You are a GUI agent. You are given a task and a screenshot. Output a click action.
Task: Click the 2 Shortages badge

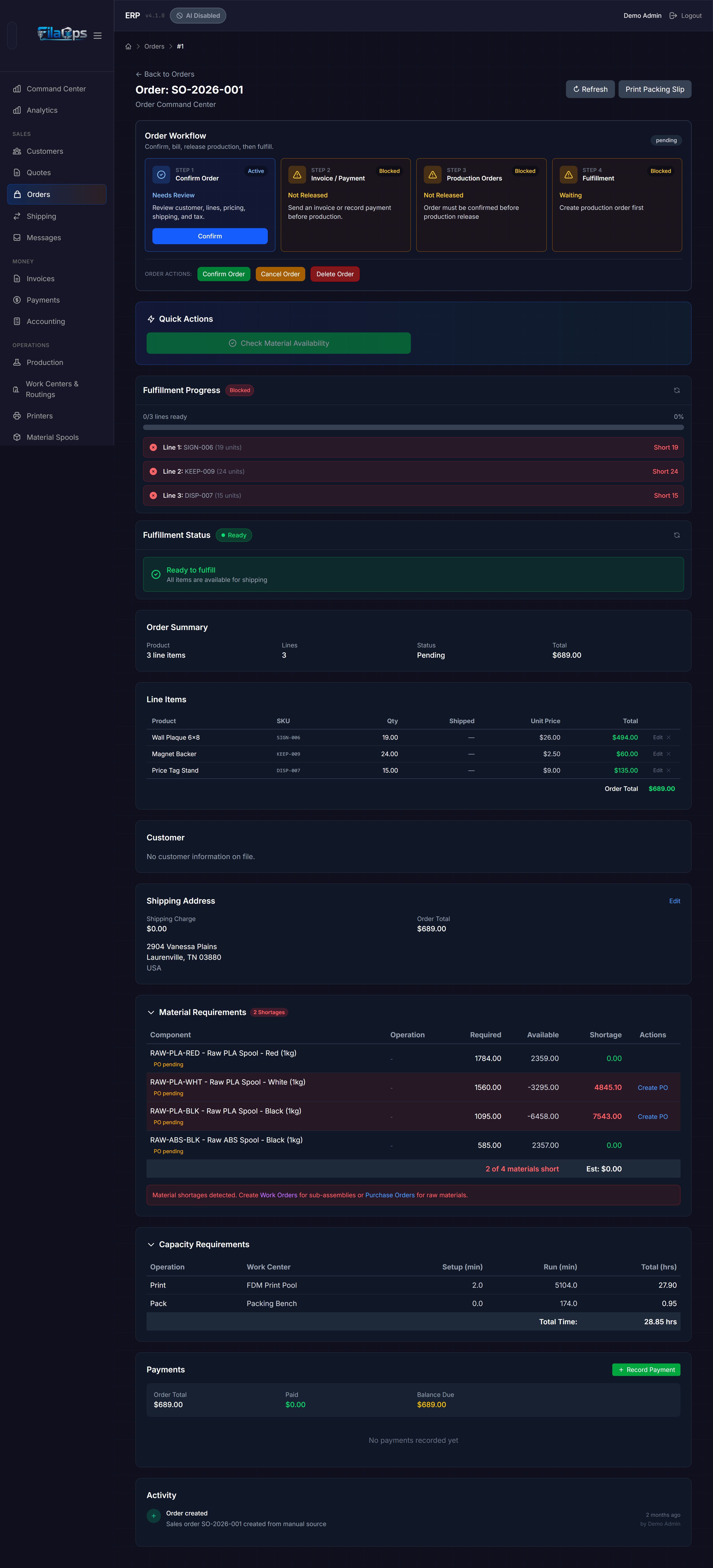click(x=269, y=1012)
